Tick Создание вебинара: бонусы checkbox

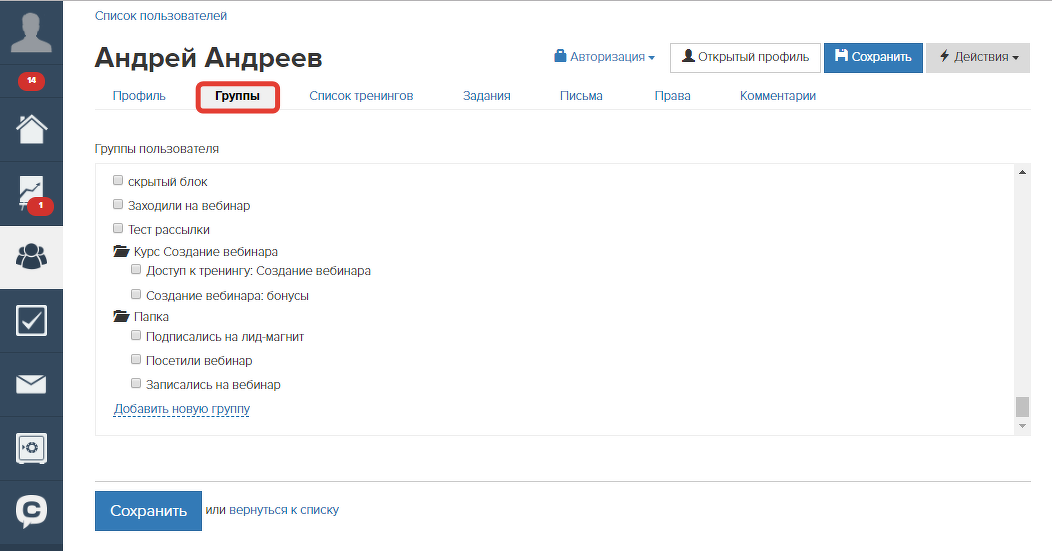pyautogui.click(x=136, y=295)
